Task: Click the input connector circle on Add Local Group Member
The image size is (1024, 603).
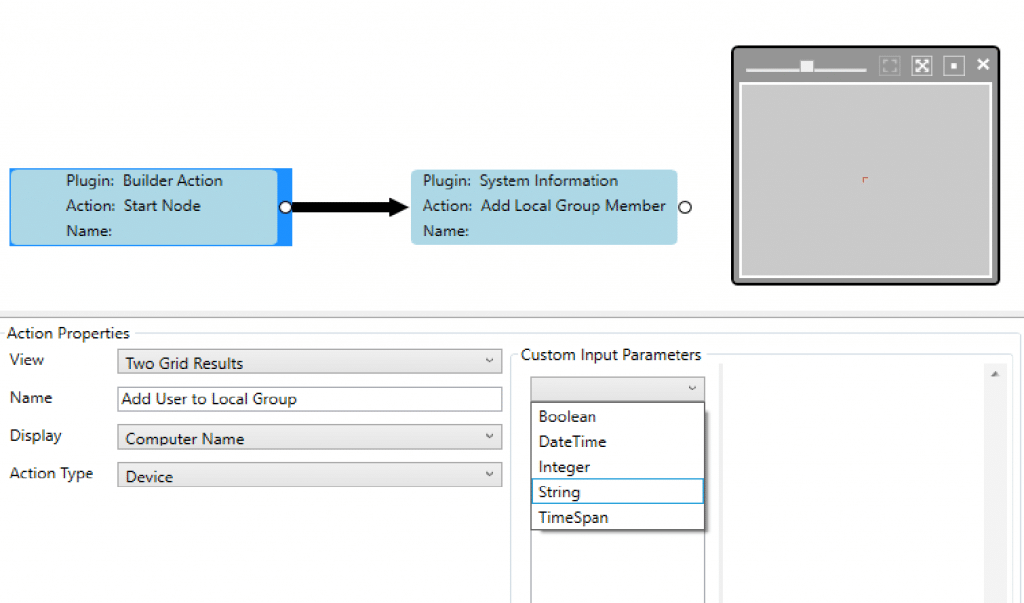Action: point(685,207)
